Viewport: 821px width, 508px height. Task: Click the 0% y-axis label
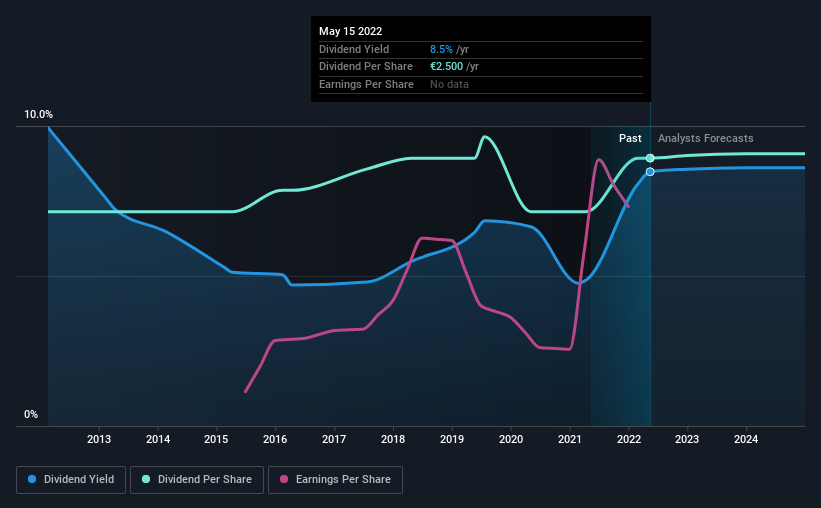[x=31, y=414]
